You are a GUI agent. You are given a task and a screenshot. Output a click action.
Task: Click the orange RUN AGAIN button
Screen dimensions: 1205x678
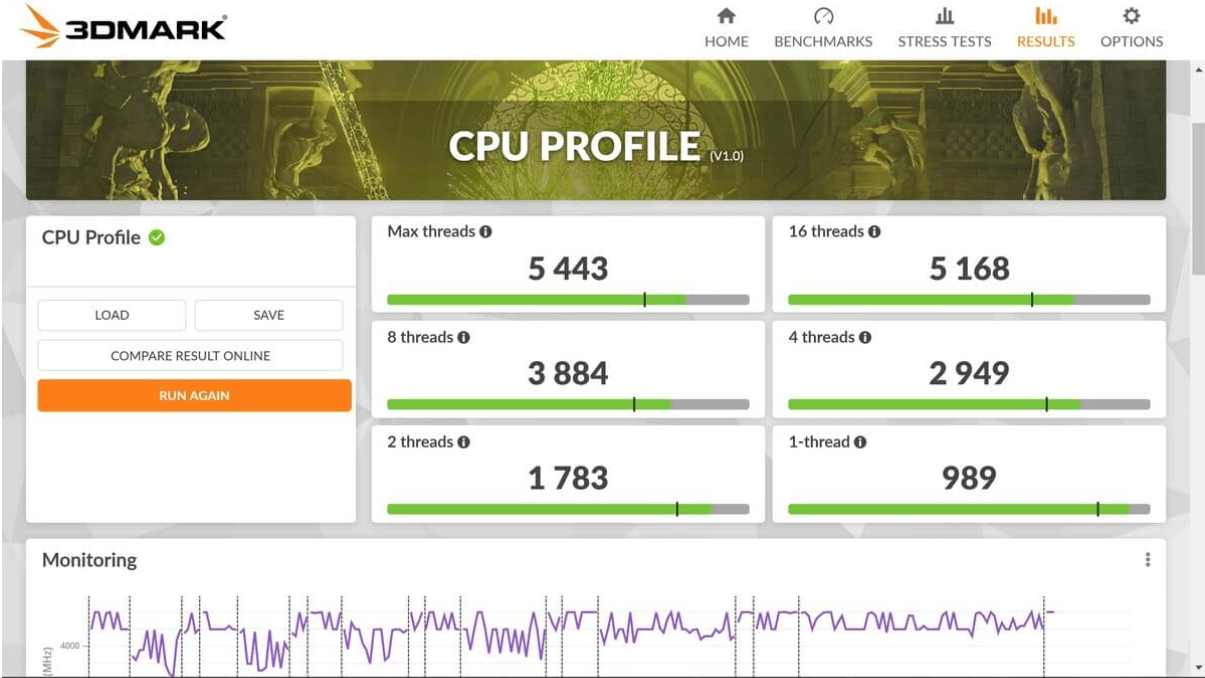[194, 396]
